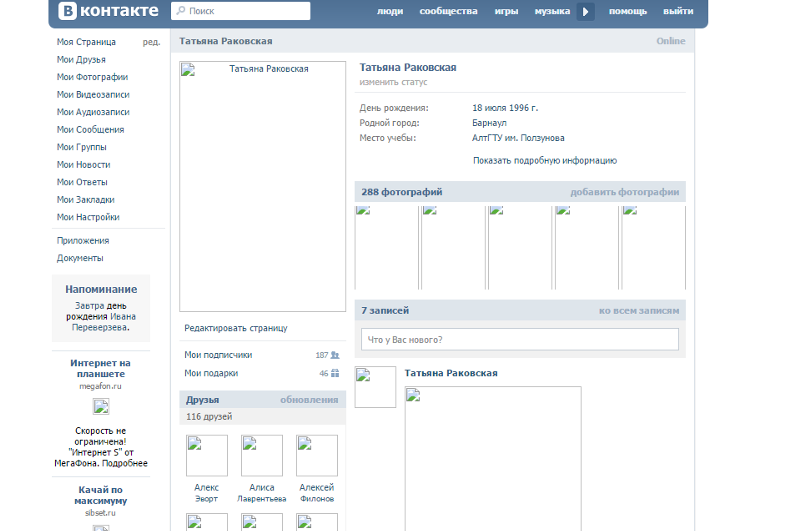800x531 pixels.
Task: Expand Показать подробную информацию
Action: tap(545, 161)
